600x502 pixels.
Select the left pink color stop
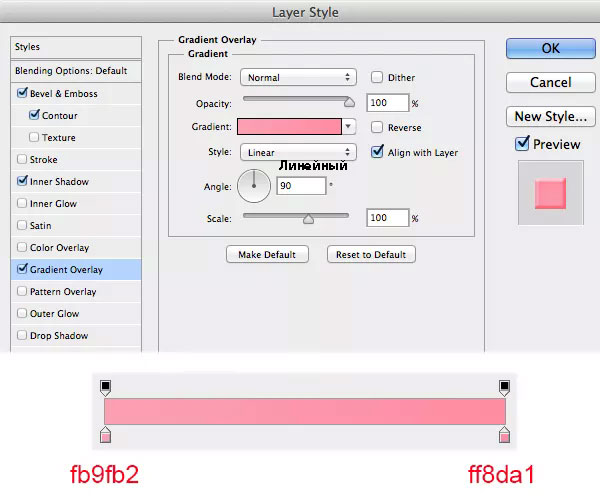[106, 435]
